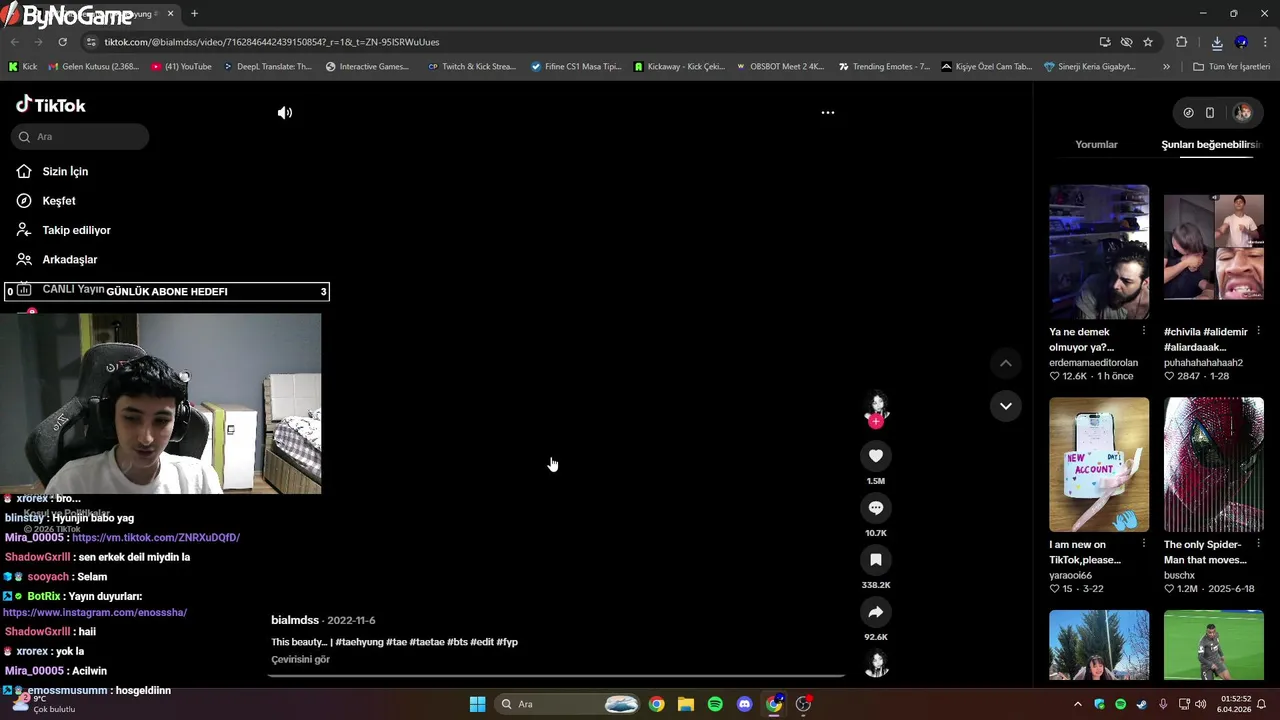Open 'Takip ediliyor' in the sidebar
The image size is (1280, 720).
pyautogui.click(x=76, y=230)
